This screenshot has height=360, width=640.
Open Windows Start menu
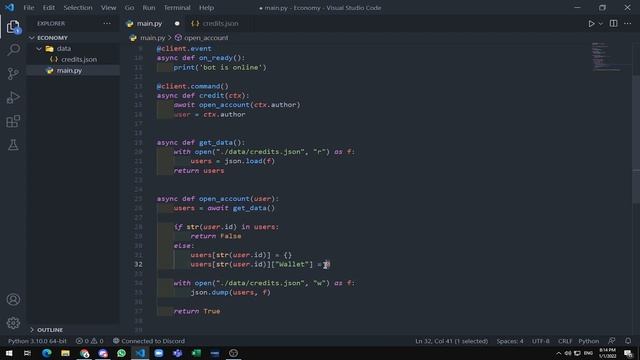coord(9,353)
